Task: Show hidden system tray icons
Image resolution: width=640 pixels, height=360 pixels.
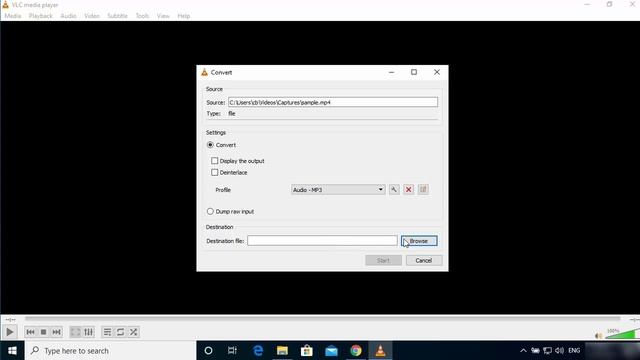Action: [523, 351]
